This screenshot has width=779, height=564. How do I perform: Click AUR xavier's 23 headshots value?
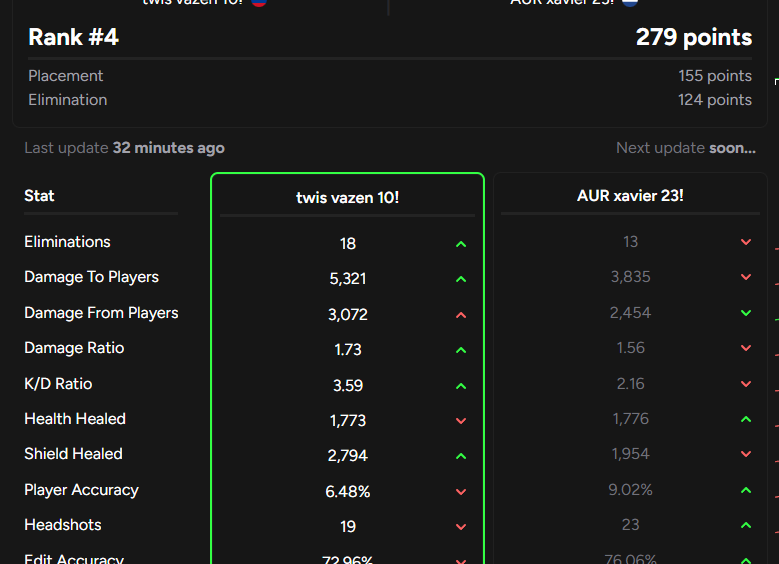coord(630,525)
